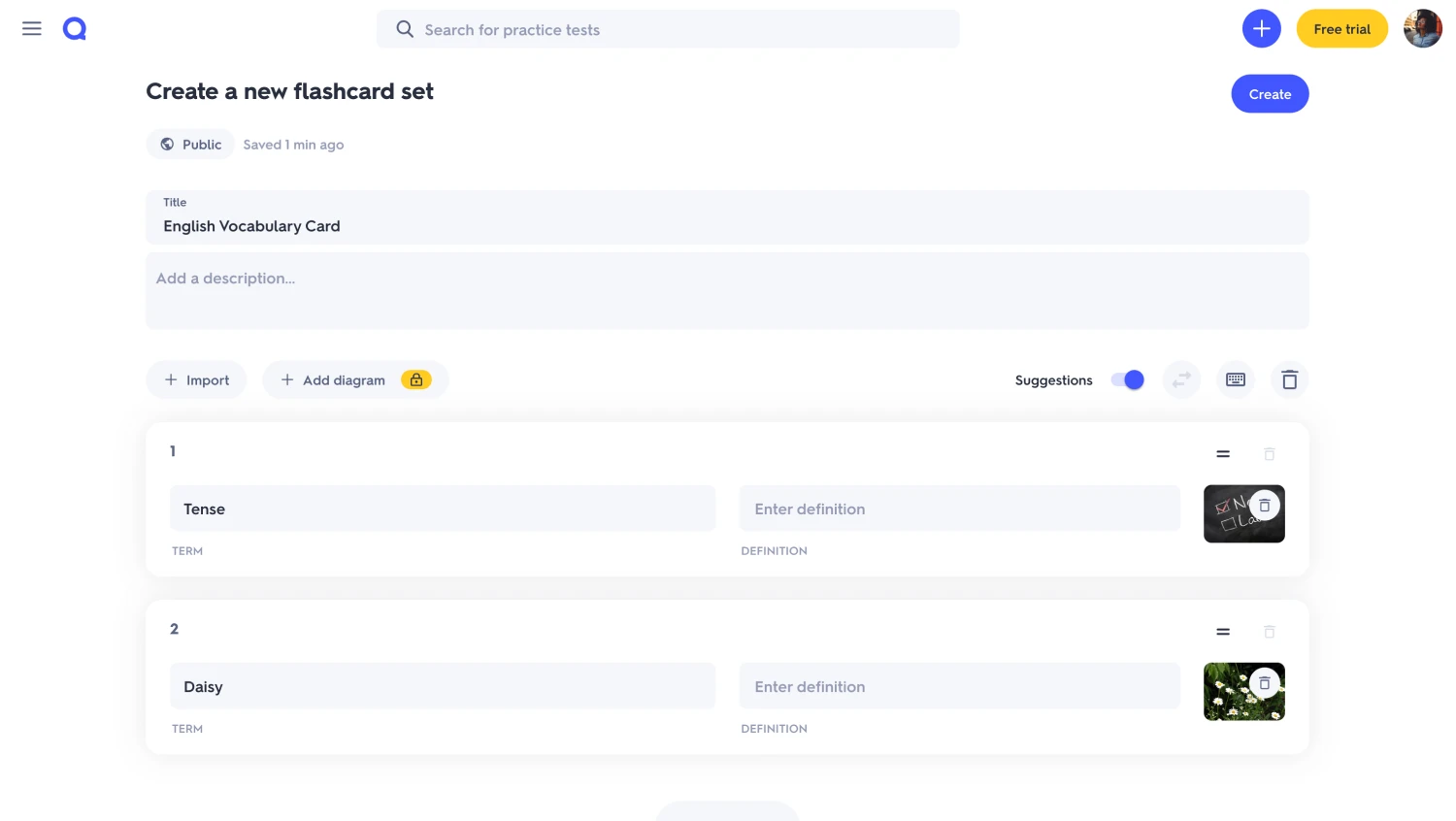This screenshot has height=821, width=1456.
Task: Click the lock icon on Add diagram
Action: 415,379
